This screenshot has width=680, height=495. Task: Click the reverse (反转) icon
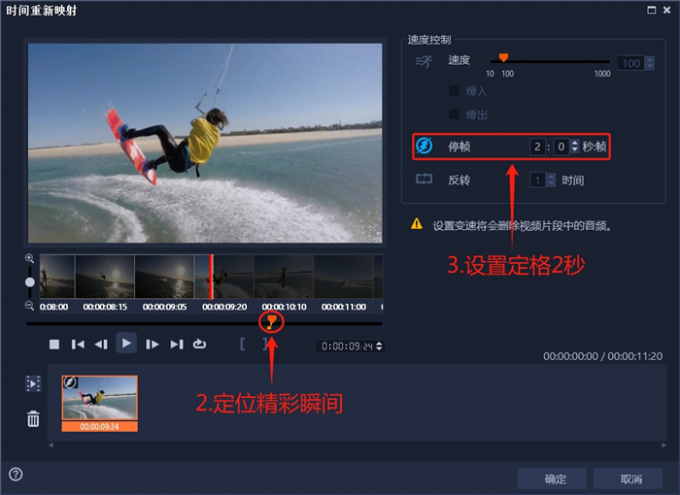424,179
